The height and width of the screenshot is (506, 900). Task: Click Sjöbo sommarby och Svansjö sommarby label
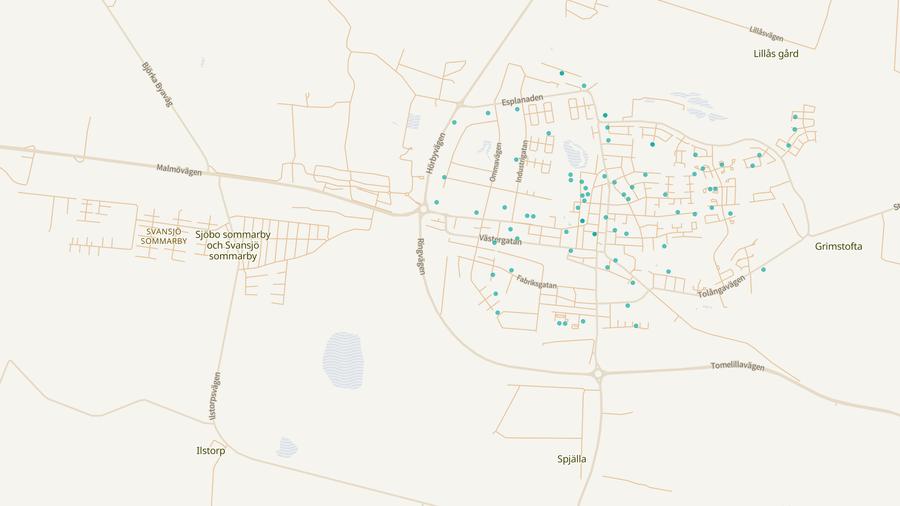(x=233, y=245)
